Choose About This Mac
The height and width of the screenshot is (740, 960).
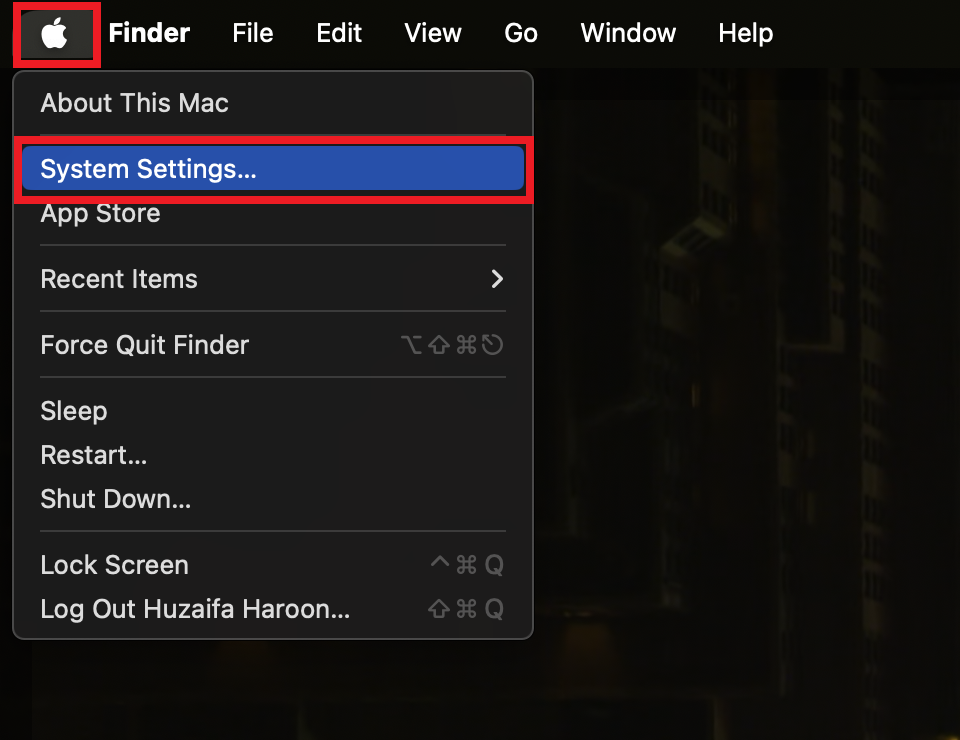[x=134, y=103]
